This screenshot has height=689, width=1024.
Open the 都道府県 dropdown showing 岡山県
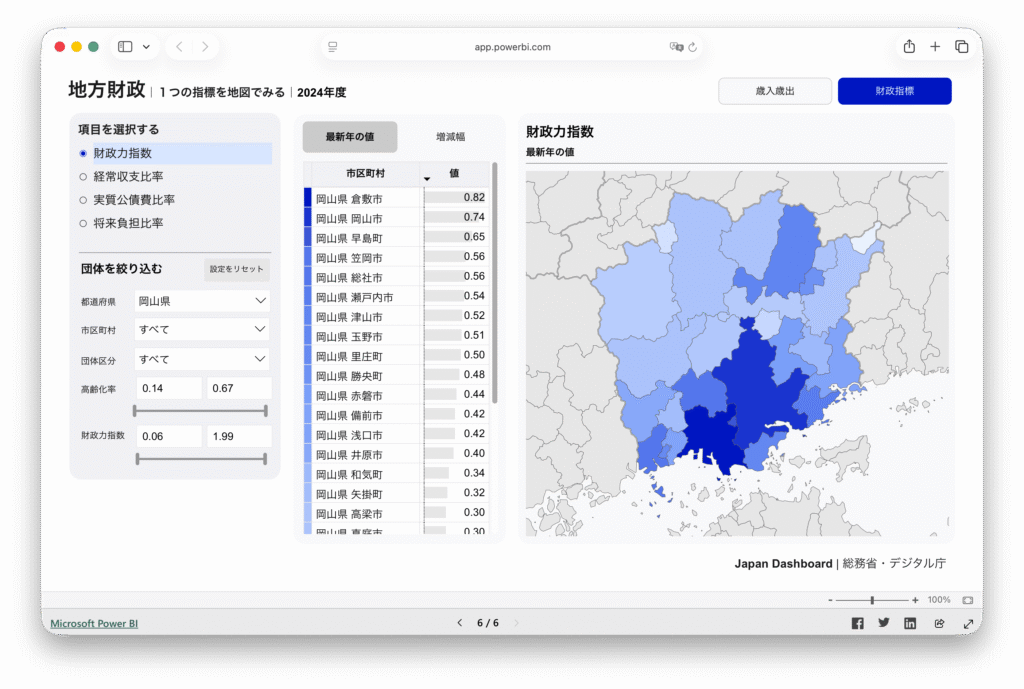pyautogui.click(x=202, y=301)
